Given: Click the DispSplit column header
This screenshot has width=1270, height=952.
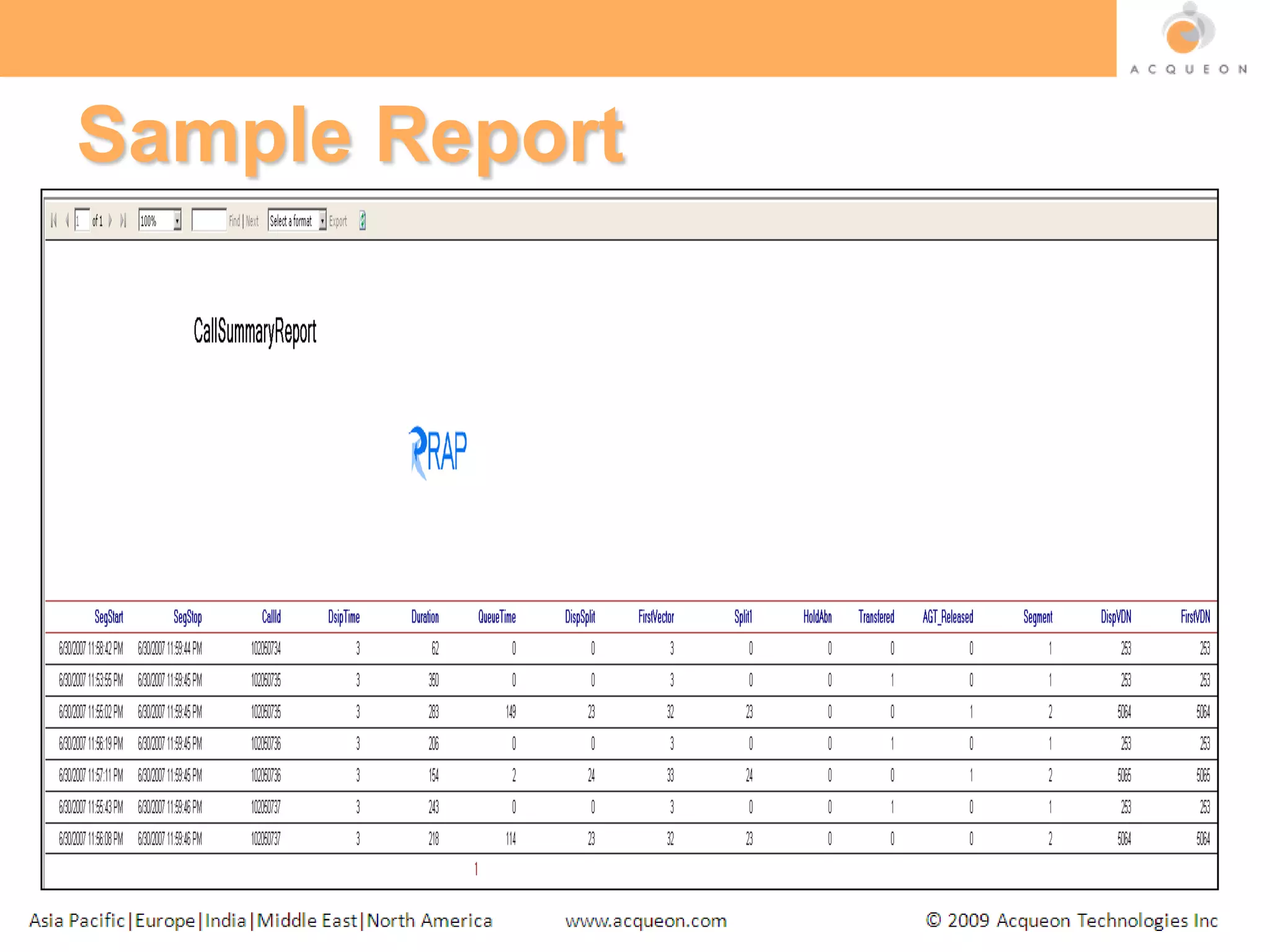Looking at the screenshot, I should [580, 617].
